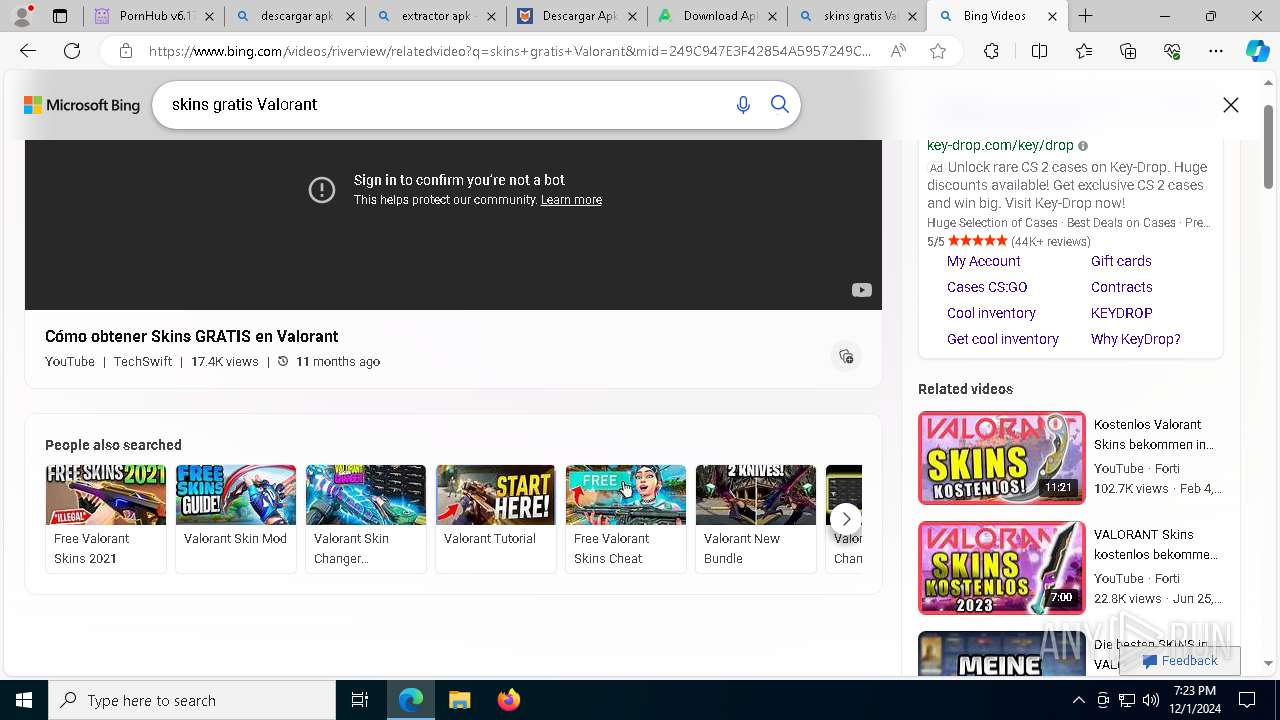Show hidden system tray icons chevron

(x=1078, y=700)
